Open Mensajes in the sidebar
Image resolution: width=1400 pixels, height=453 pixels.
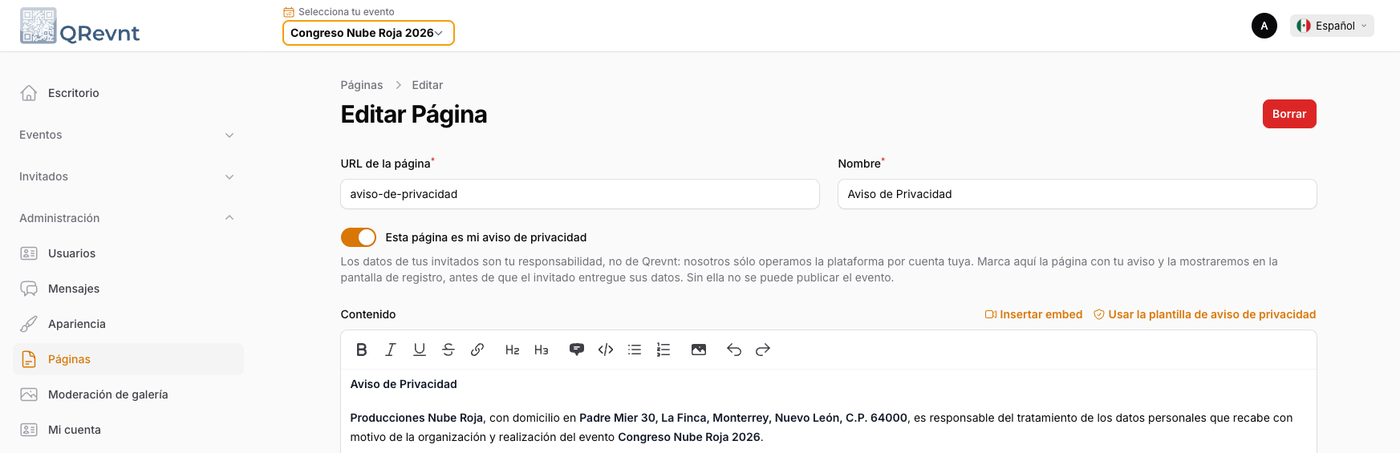coord(128,288)
